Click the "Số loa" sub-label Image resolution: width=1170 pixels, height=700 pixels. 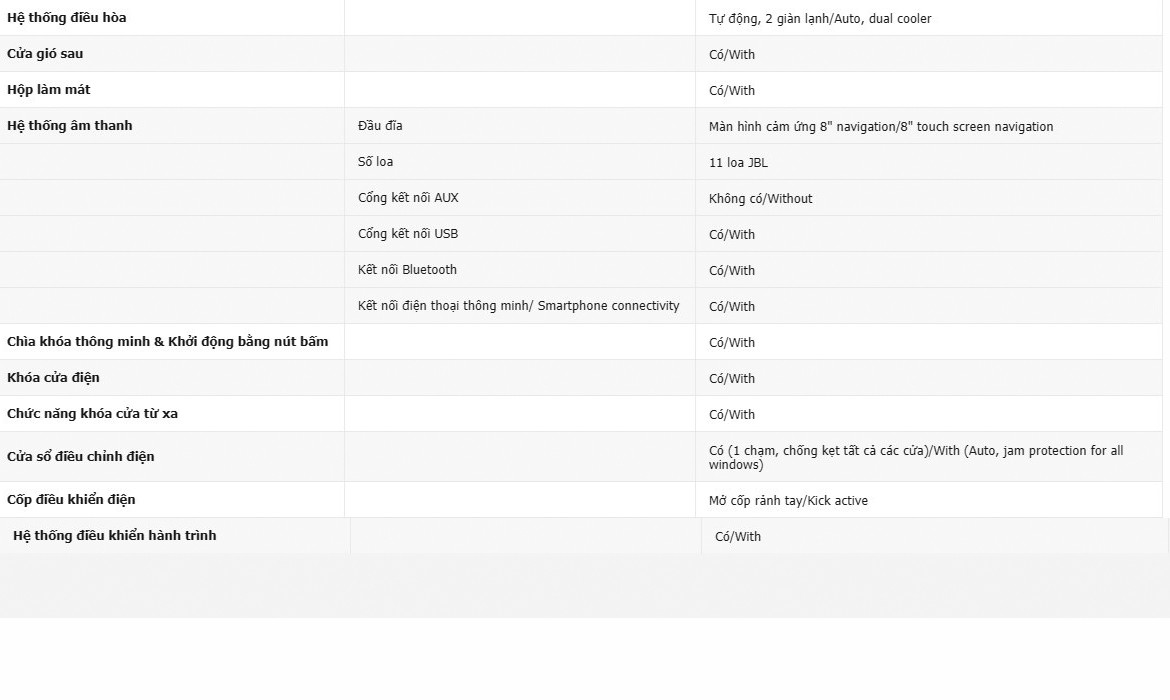coord(375,162)
